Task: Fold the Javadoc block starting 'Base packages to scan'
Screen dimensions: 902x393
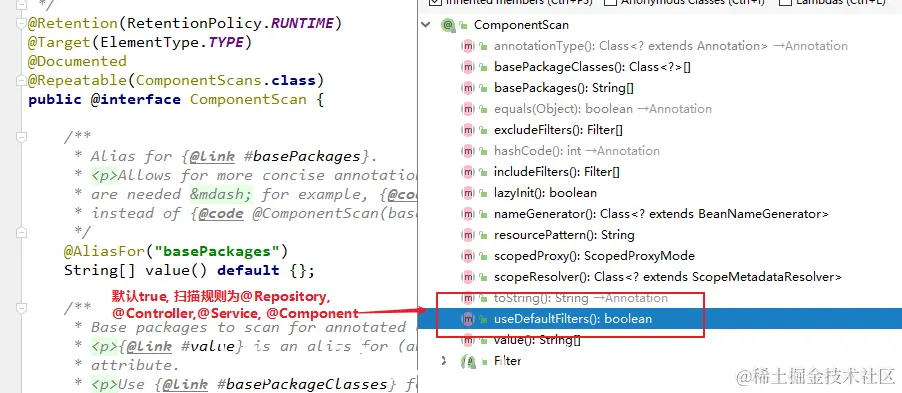Action: [x=21, y=308]
